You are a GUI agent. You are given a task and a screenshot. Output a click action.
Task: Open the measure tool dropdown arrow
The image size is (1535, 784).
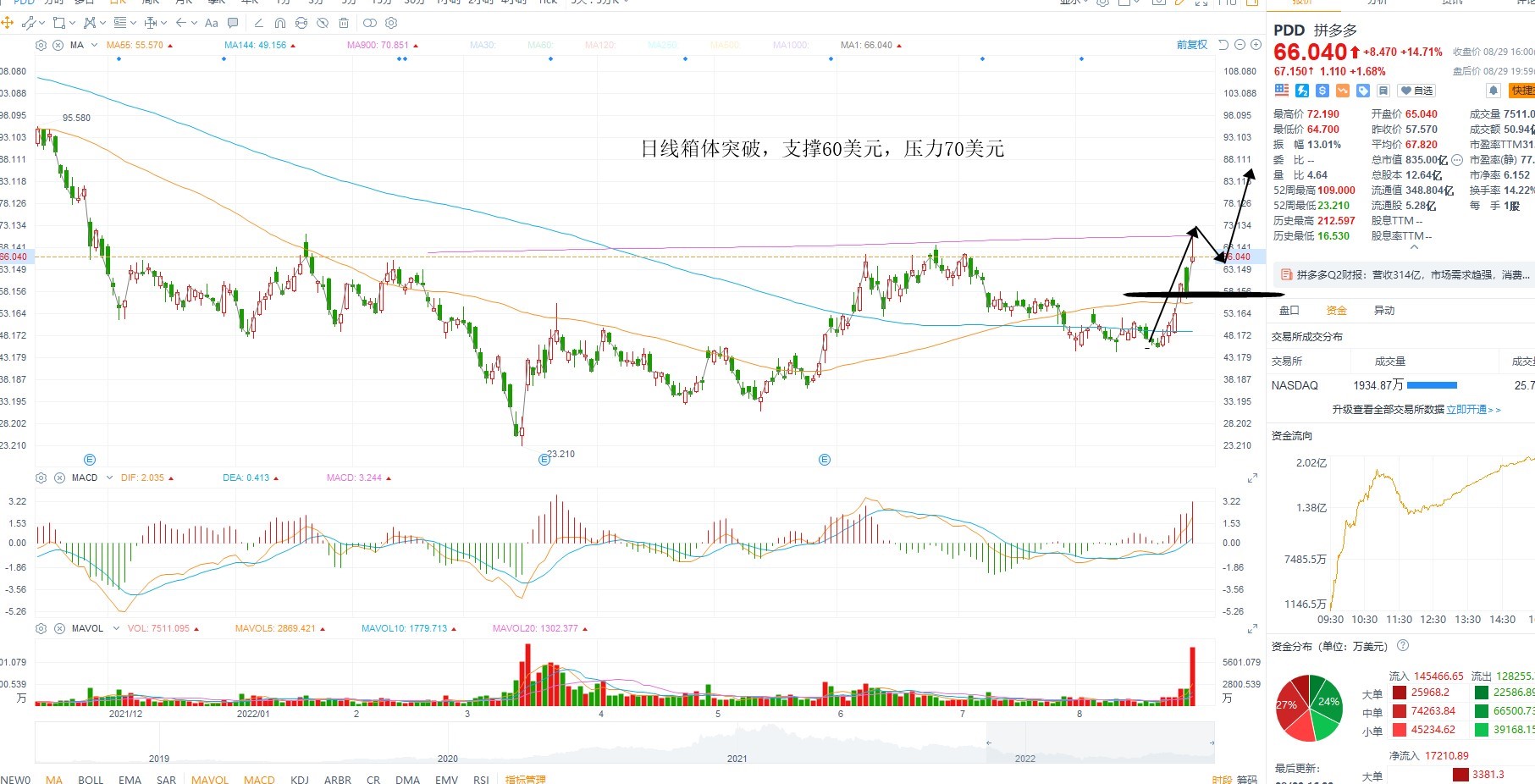pyautogui.click(x=164, y=23)
